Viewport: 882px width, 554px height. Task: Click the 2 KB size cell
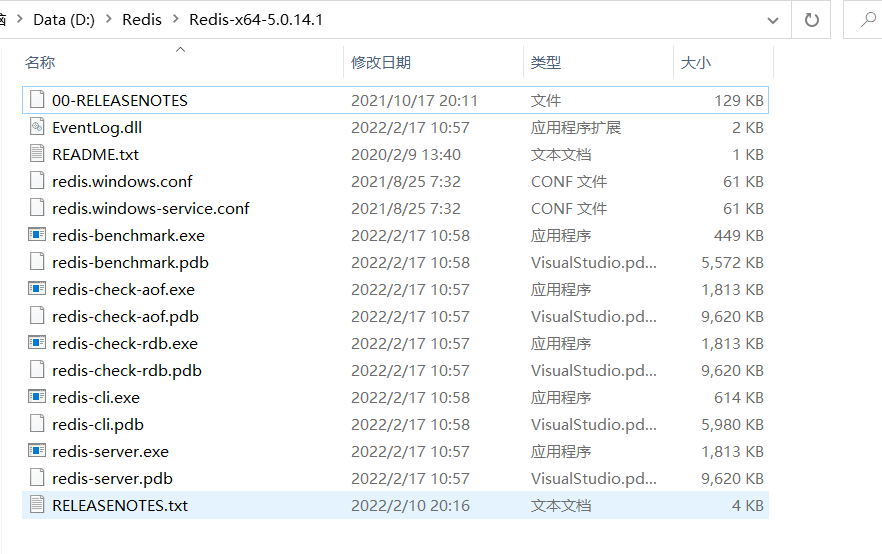click(748, 128)
